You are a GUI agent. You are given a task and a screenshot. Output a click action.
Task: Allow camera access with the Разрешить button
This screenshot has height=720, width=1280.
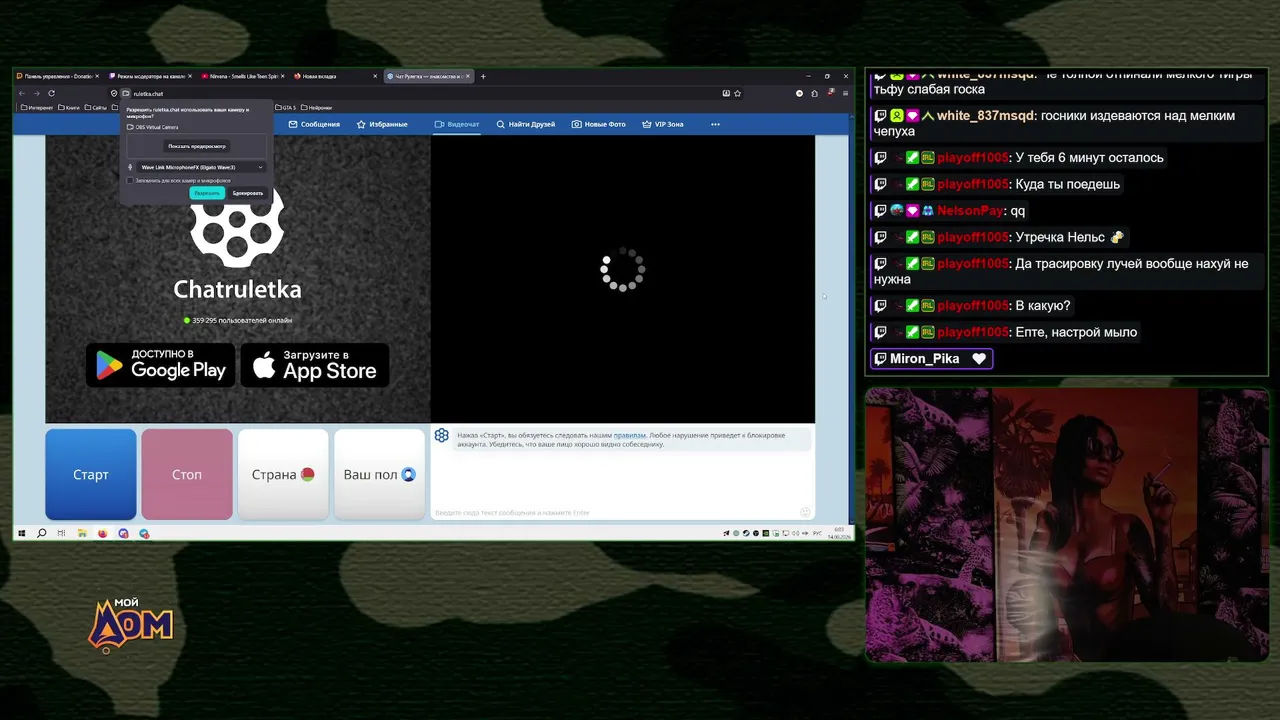(207, 193)
